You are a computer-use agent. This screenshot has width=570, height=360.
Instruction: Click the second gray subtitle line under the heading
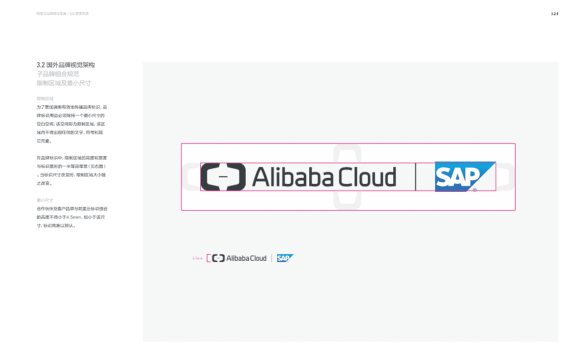tap(64, 83)
